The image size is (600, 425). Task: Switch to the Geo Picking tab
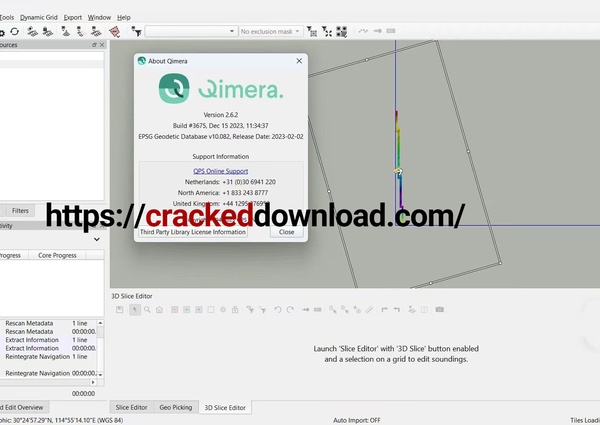[x=176, y=407]
